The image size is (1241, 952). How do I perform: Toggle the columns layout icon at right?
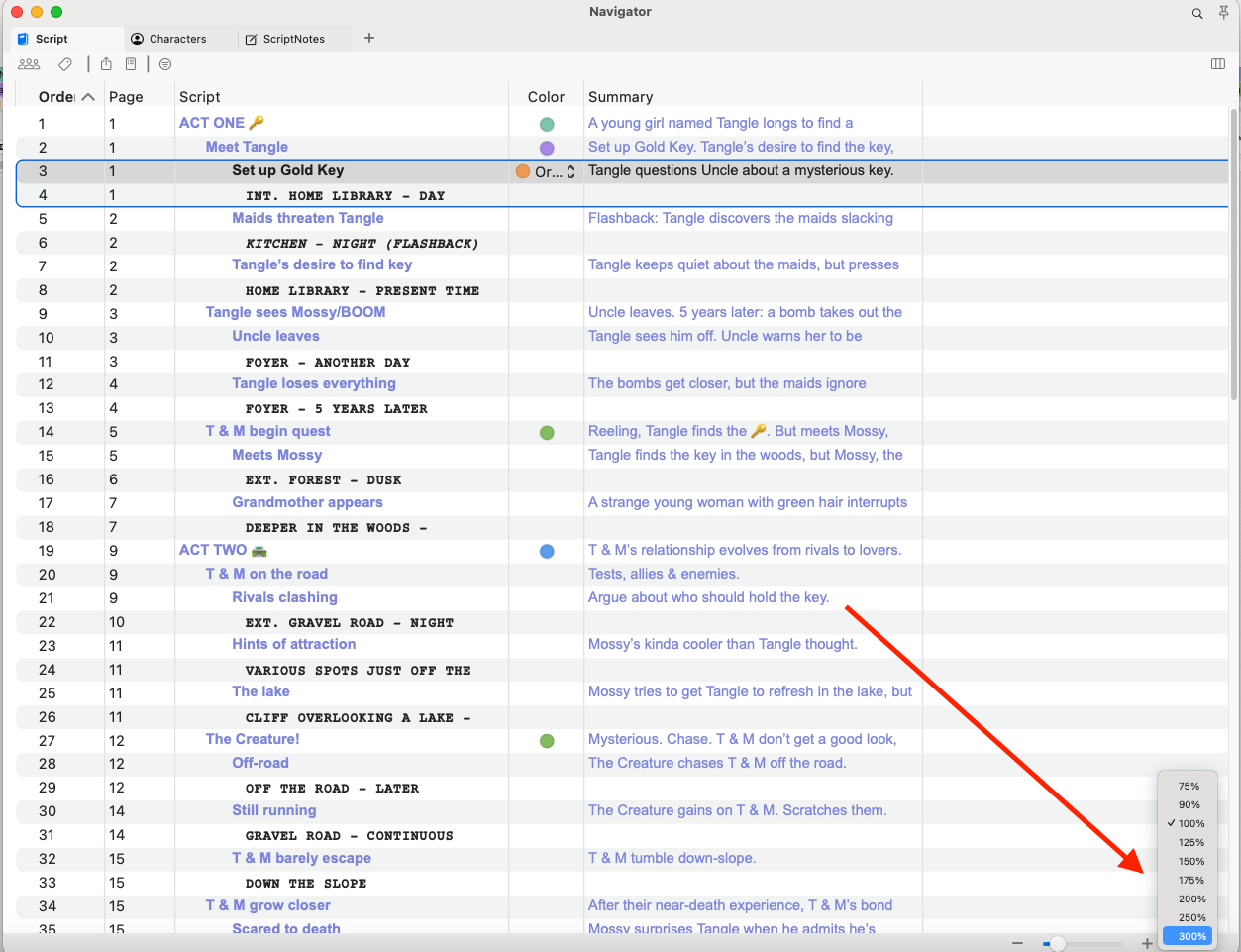(1218, 64)
